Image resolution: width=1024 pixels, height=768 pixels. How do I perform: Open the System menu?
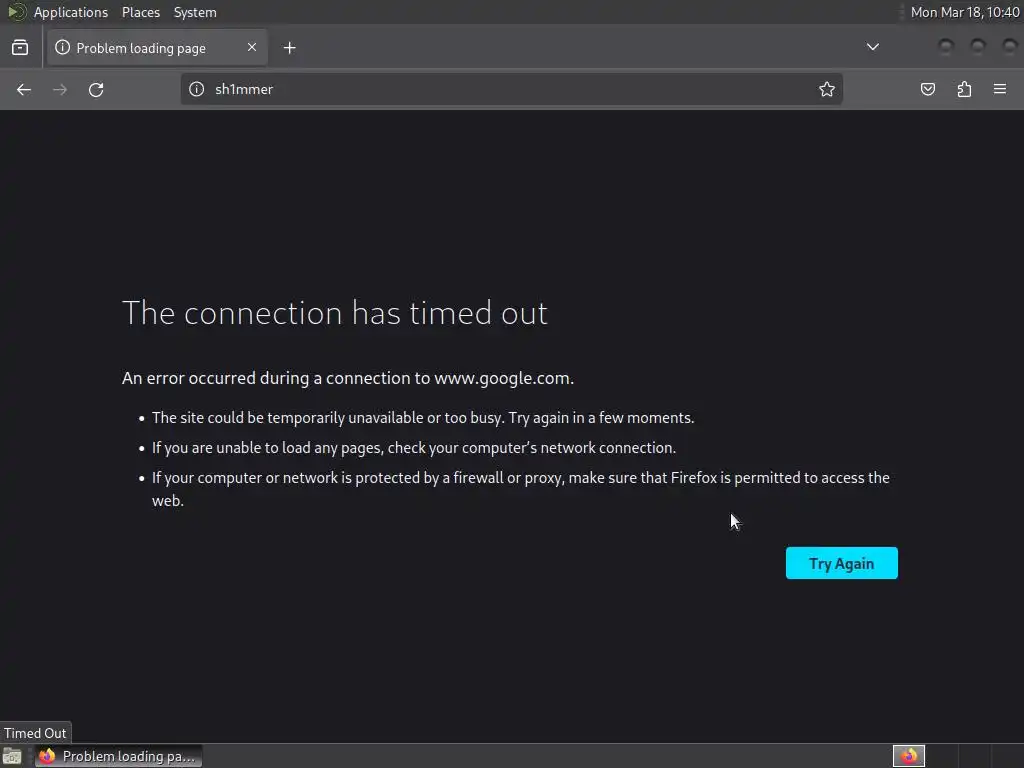point(195,12)
